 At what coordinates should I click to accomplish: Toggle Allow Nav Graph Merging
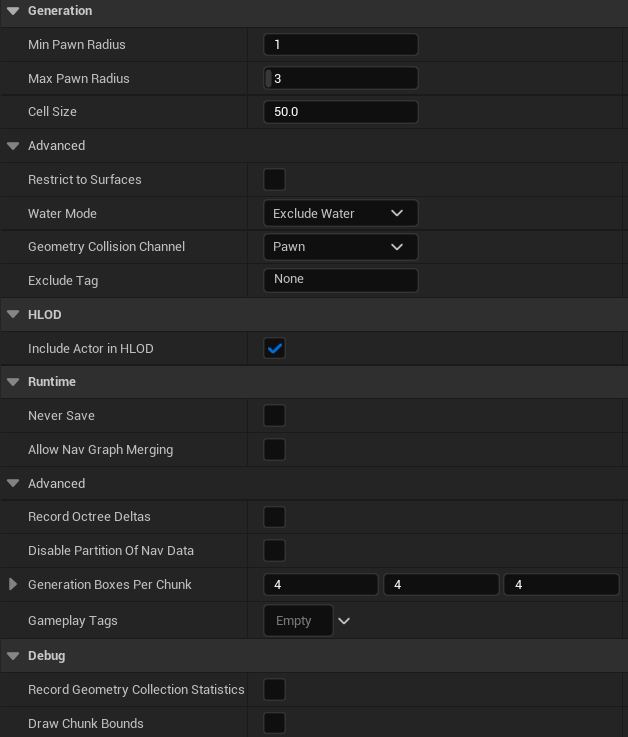(x=274, y=450)
